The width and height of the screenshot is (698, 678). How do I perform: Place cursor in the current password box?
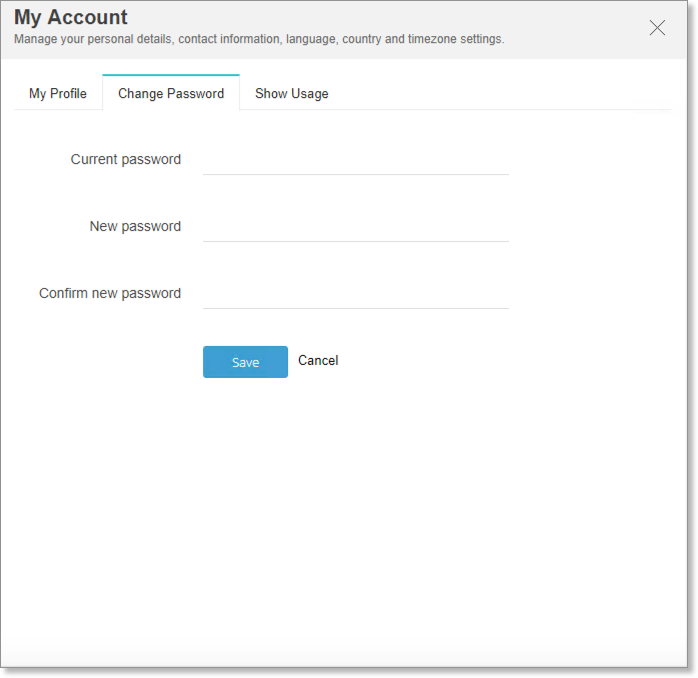click(x=356, y=160)
